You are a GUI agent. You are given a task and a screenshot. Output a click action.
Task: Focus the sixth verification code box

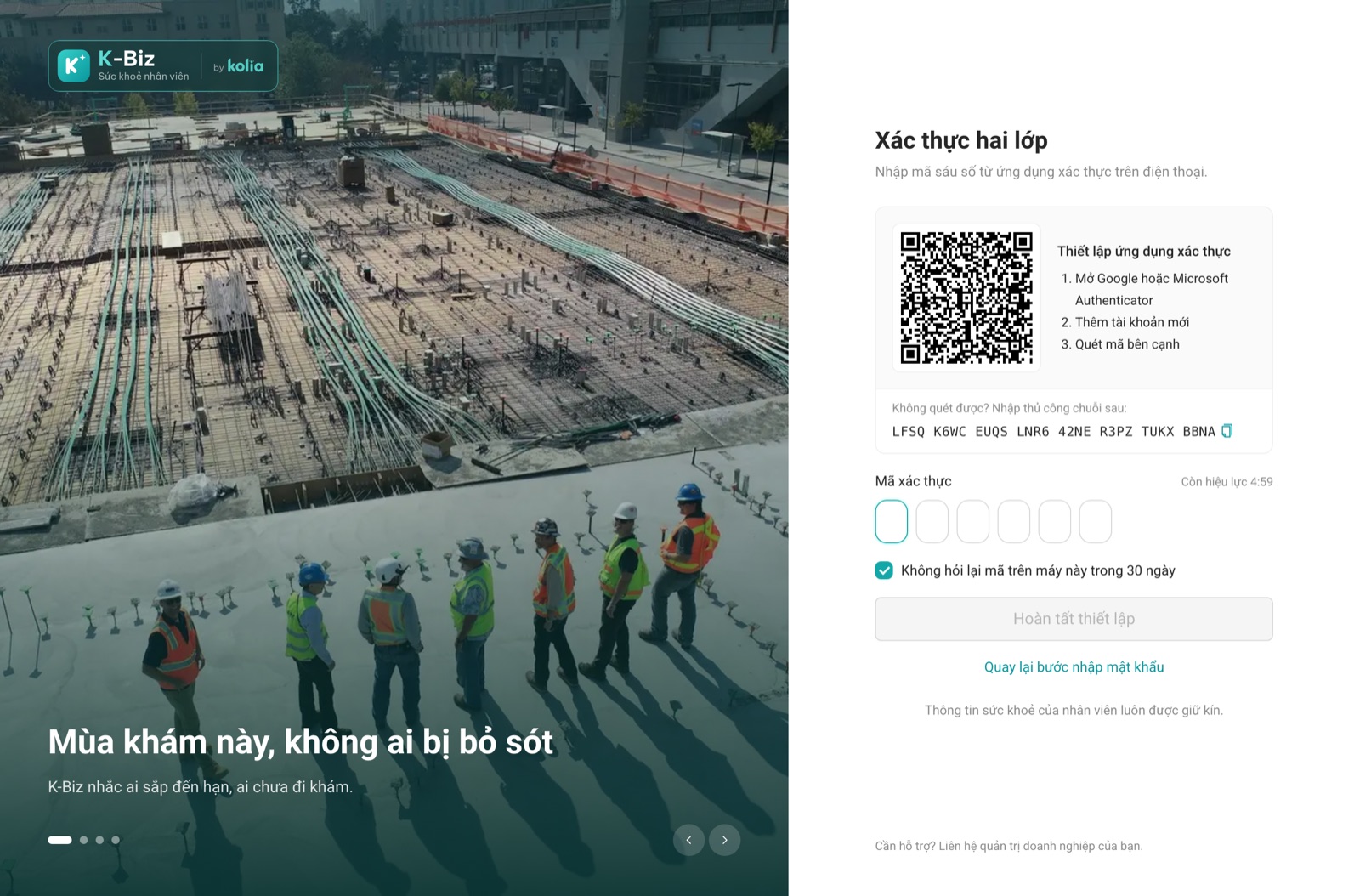(1096, 521)
